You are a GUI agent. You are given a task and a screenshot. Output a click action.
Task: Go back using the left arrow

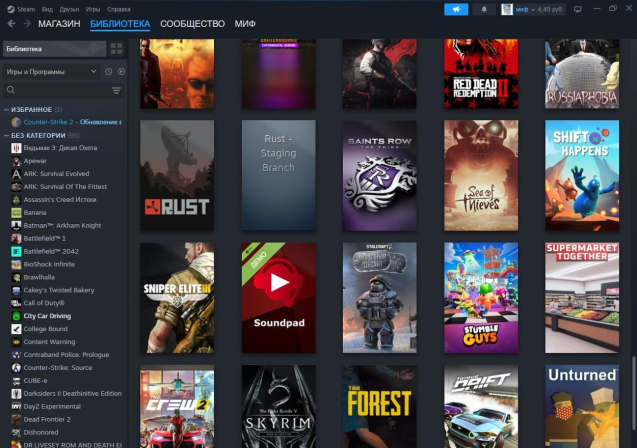tap(10, 23)
